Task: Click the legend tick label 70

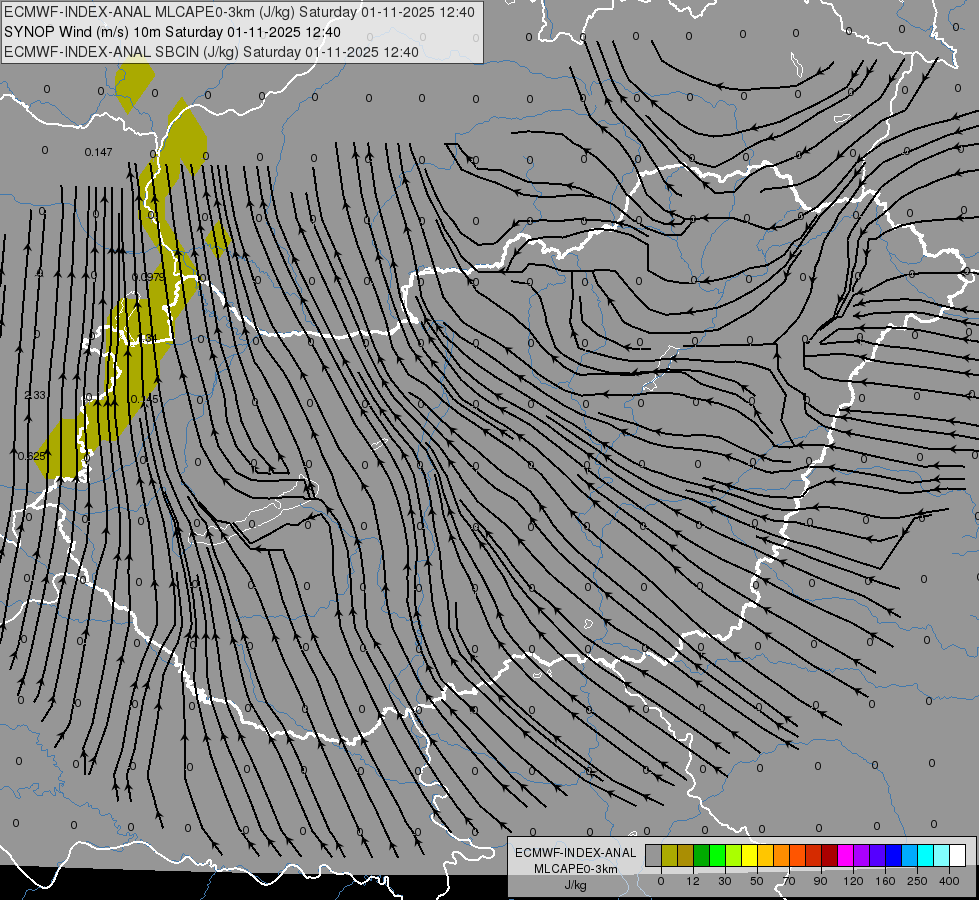Action: (x=789, y=881)
